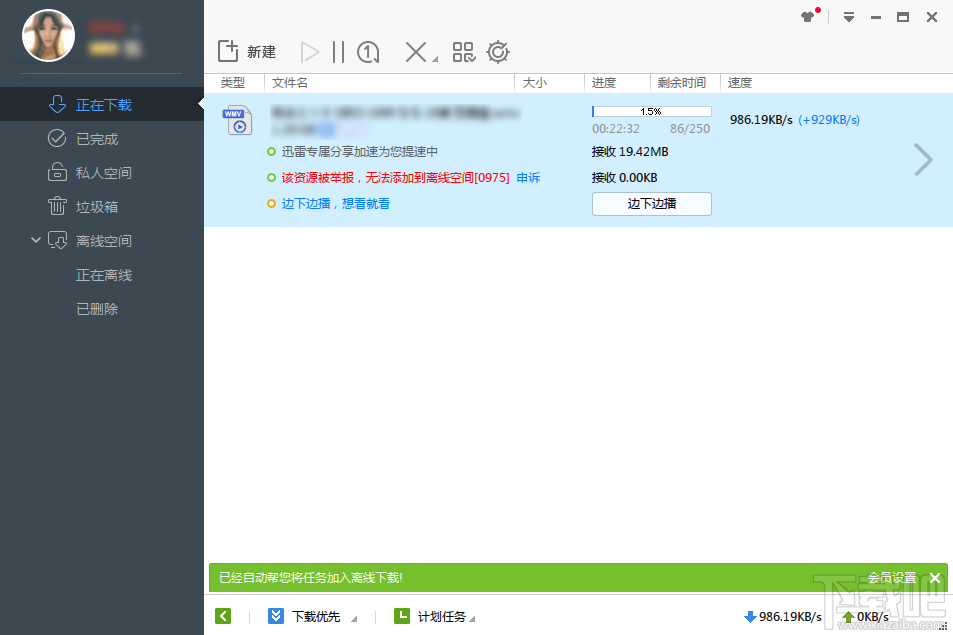The width and height of the screenshot is (953, 635).
Task: Sort by 类型 column header
Action: pos(233,83)
